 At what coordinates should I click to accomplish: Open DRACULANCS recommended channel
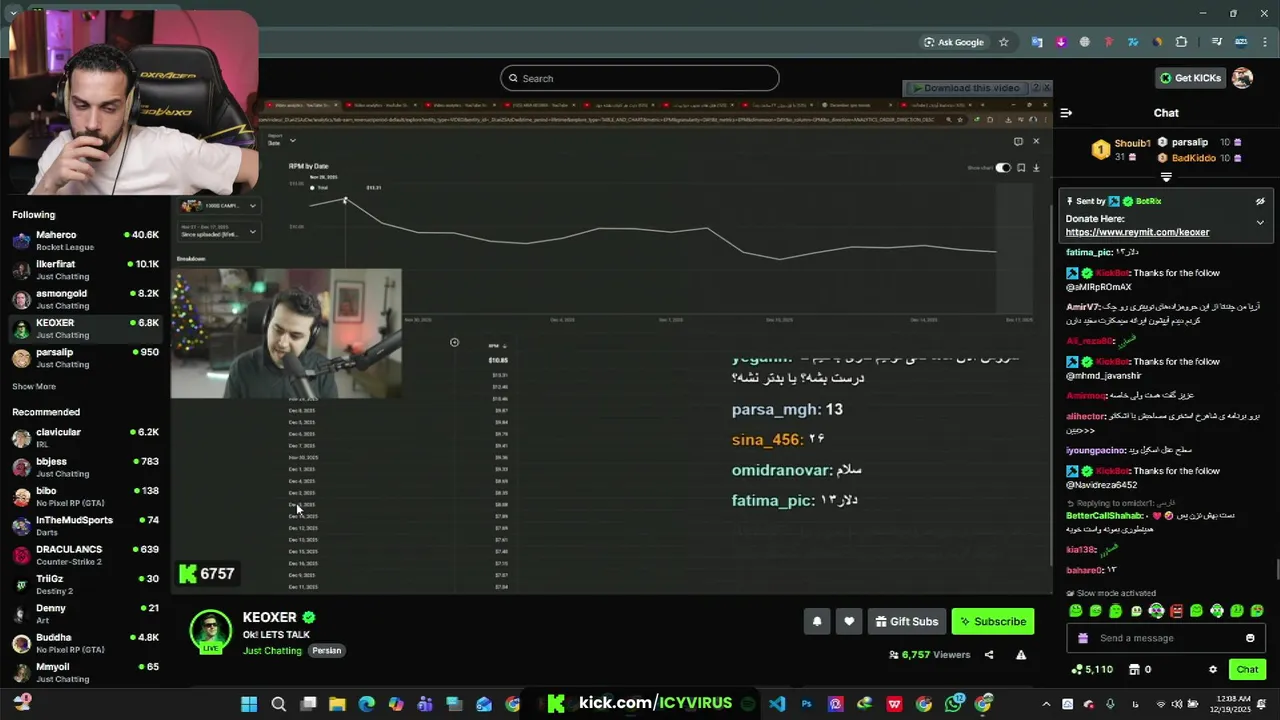pyautogui.click(x=85, y=555)
